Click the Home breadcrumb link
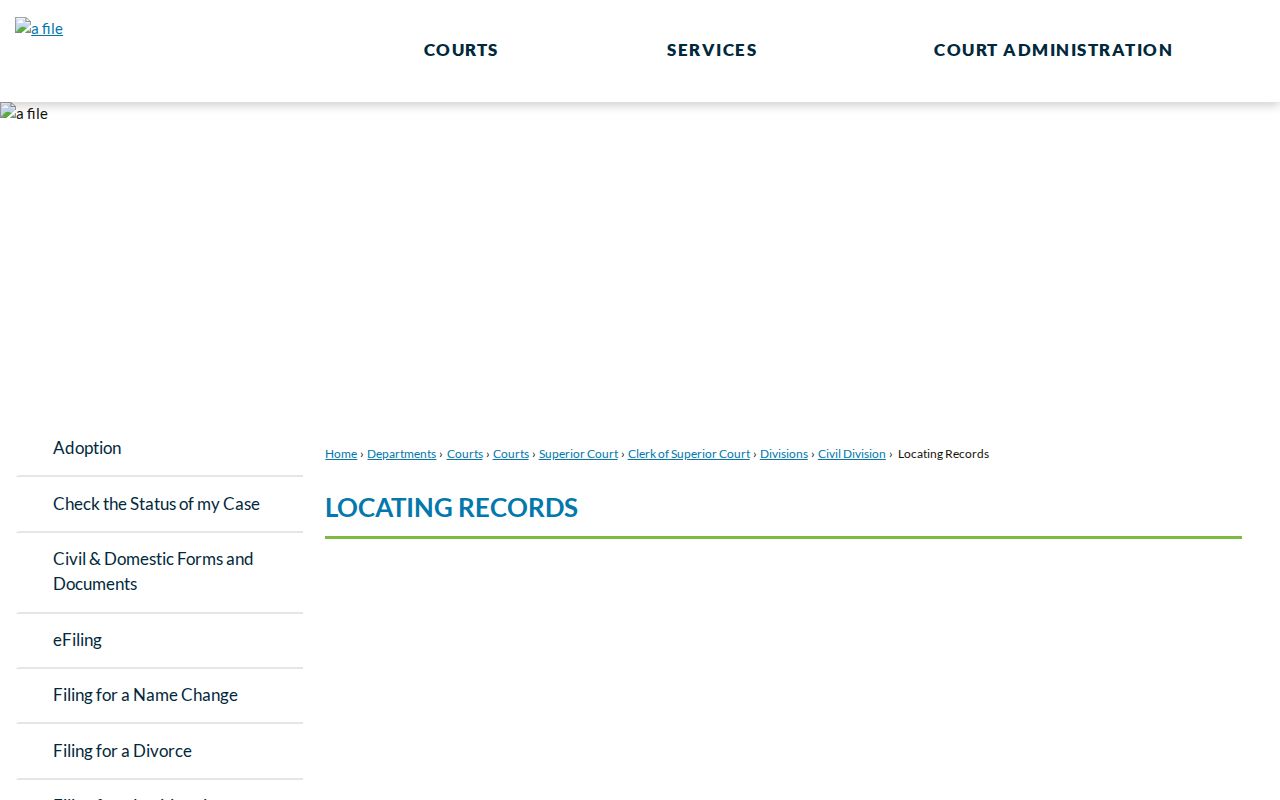The height and width of the screenshot is (800, 1280). point(341,454)
